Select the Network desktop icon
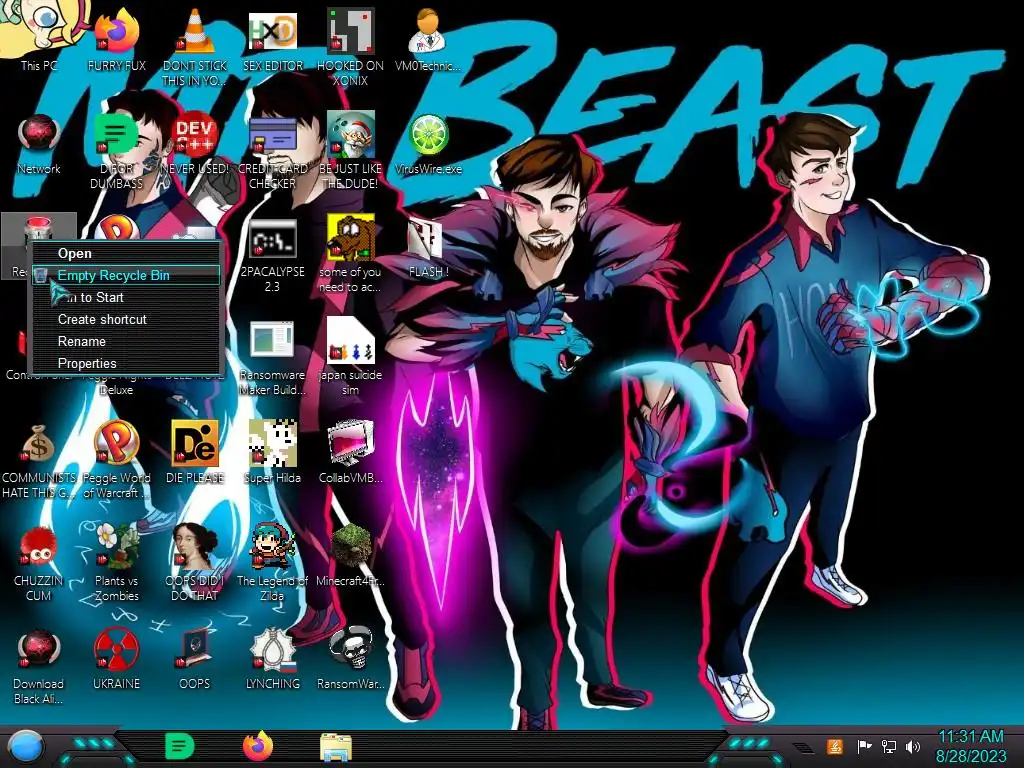The height and width of the screenshot is (768, 1024). (x=39, y=144)
